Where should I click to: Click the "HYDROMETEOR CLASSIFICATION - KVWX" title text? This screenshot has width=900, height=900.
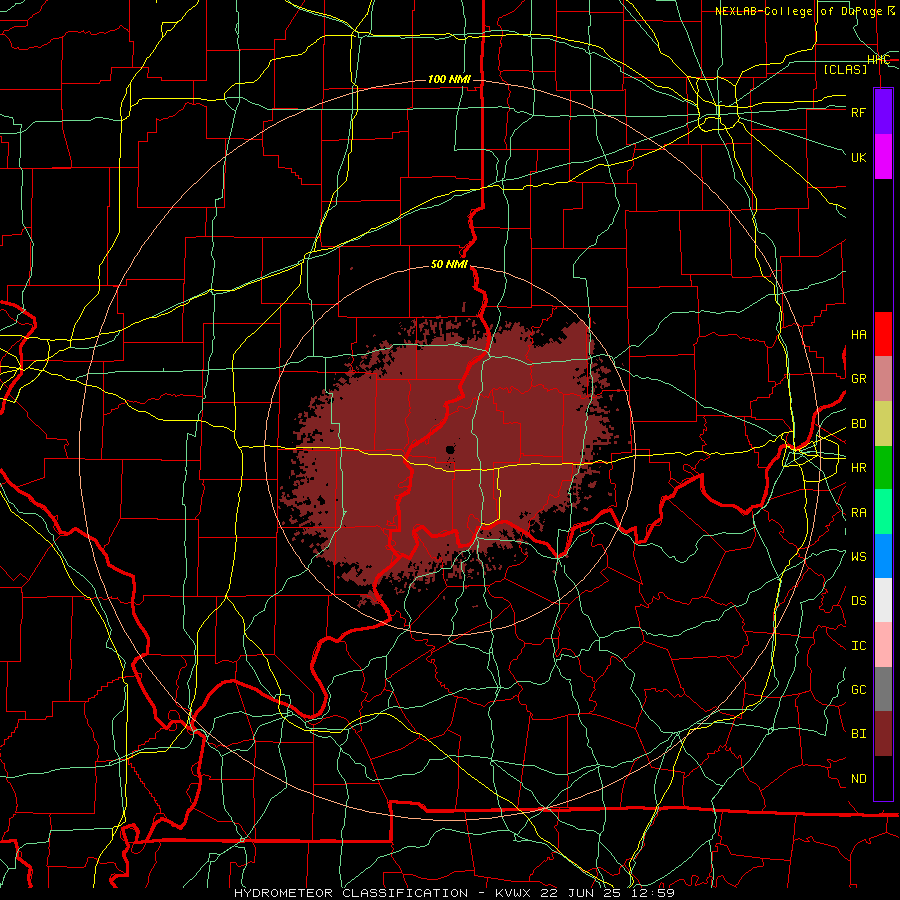pyautogui.click(x=383, y=893)
